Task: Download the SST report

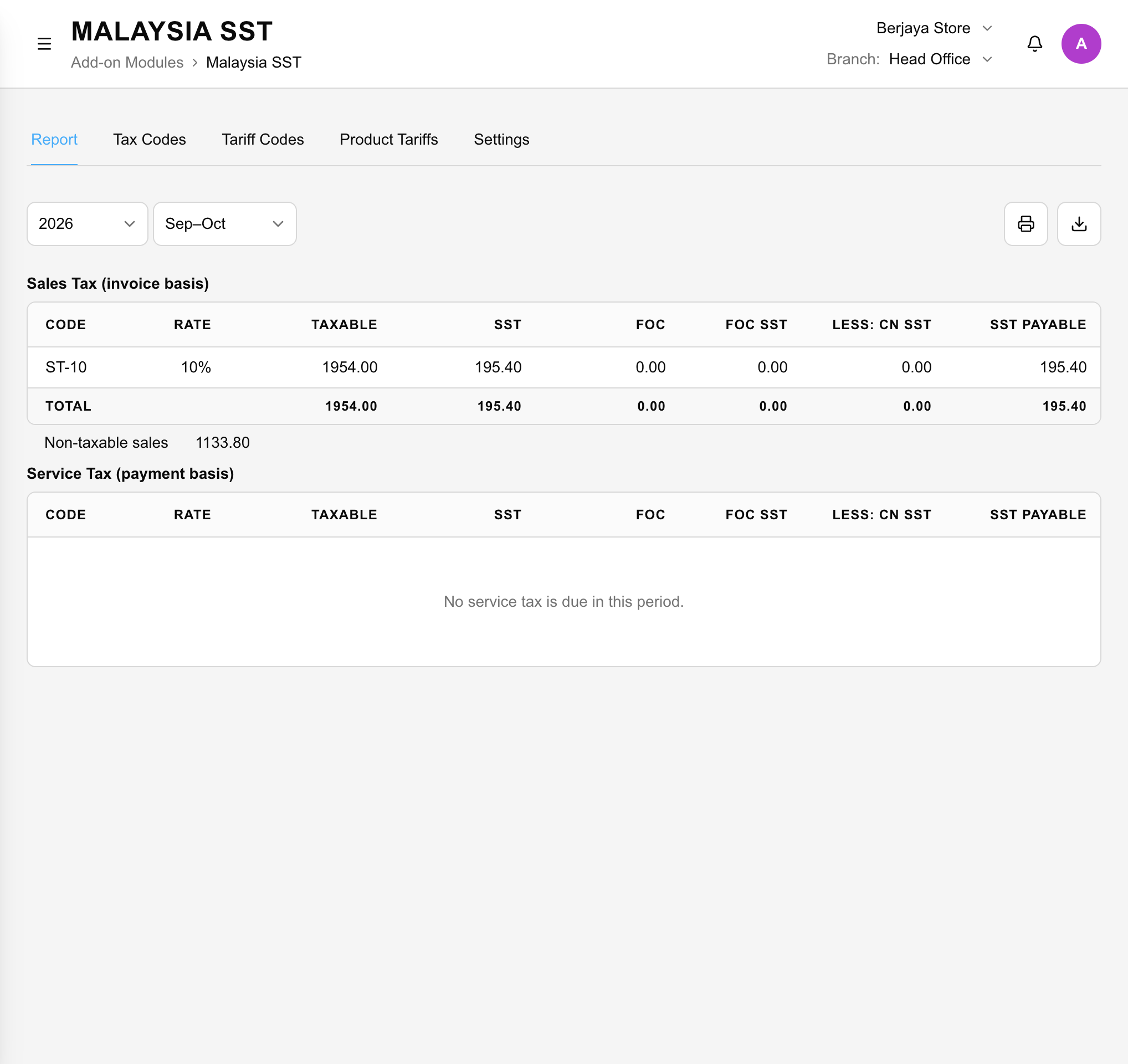Action: point(1079,223)
